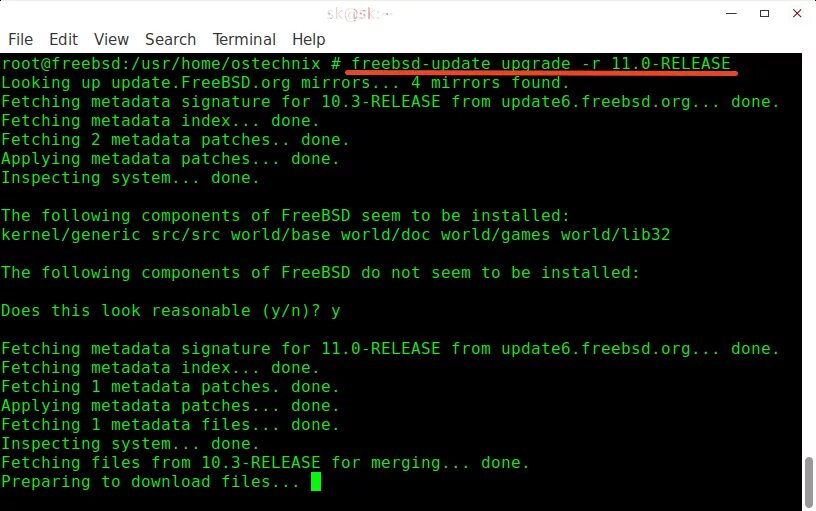Viewport: 816px width, 511px height.
Task: Close the terminal window
Action: pos(797,14)
